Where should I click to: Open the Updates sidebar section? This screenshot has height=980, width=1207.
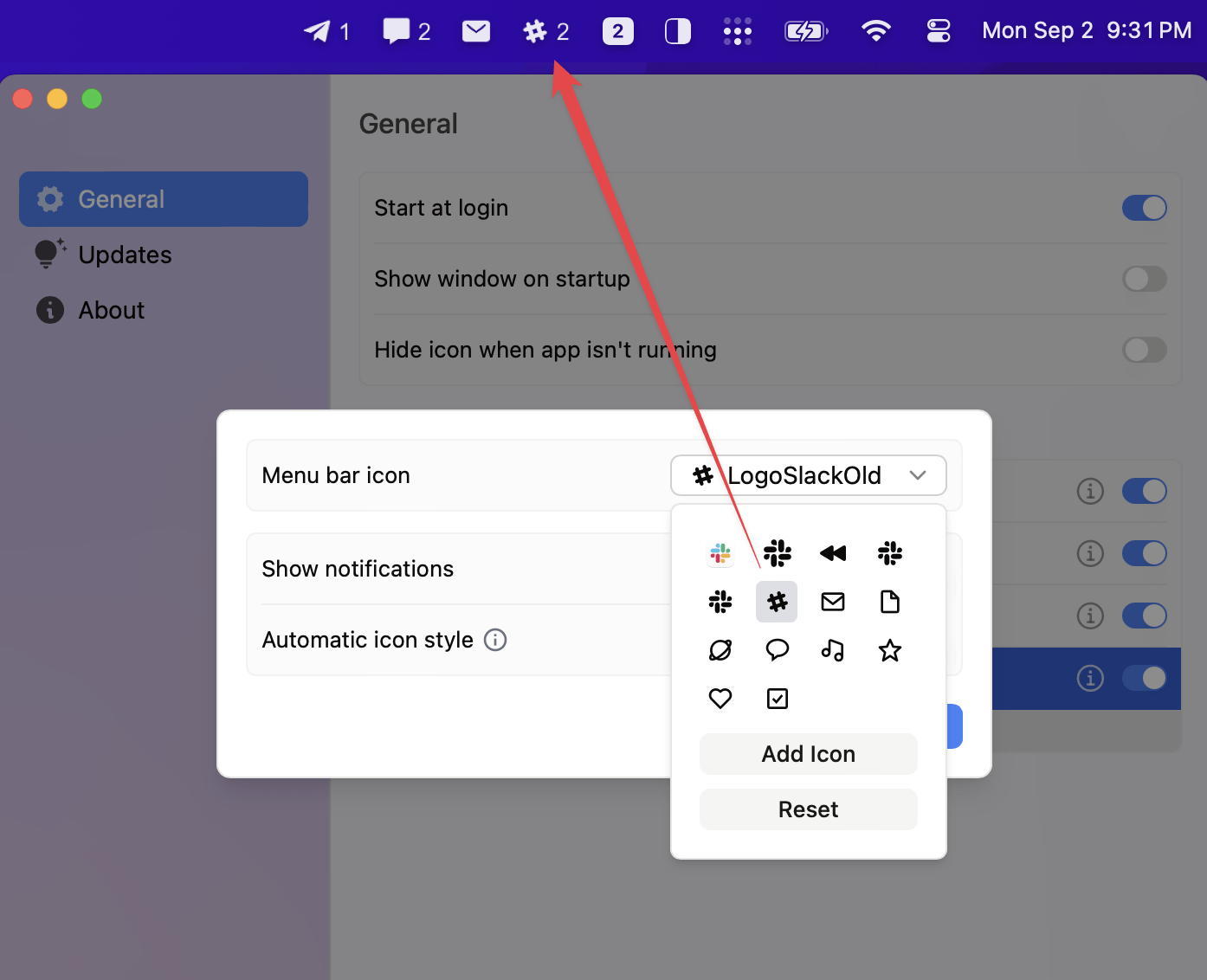pos(164,255)
